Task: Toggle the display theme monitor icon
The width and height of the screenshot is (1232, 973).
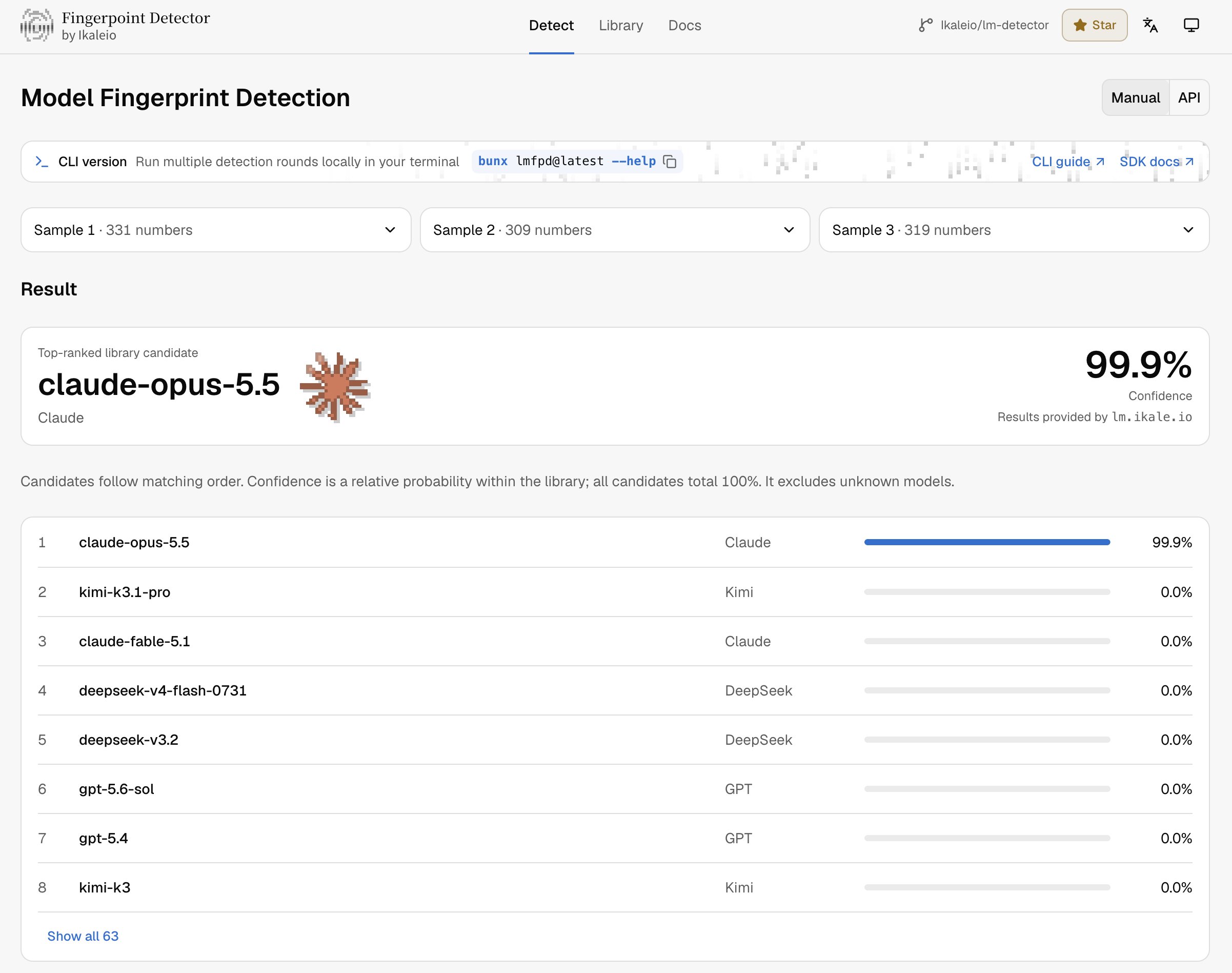Action: click(x=1191, y=25)
